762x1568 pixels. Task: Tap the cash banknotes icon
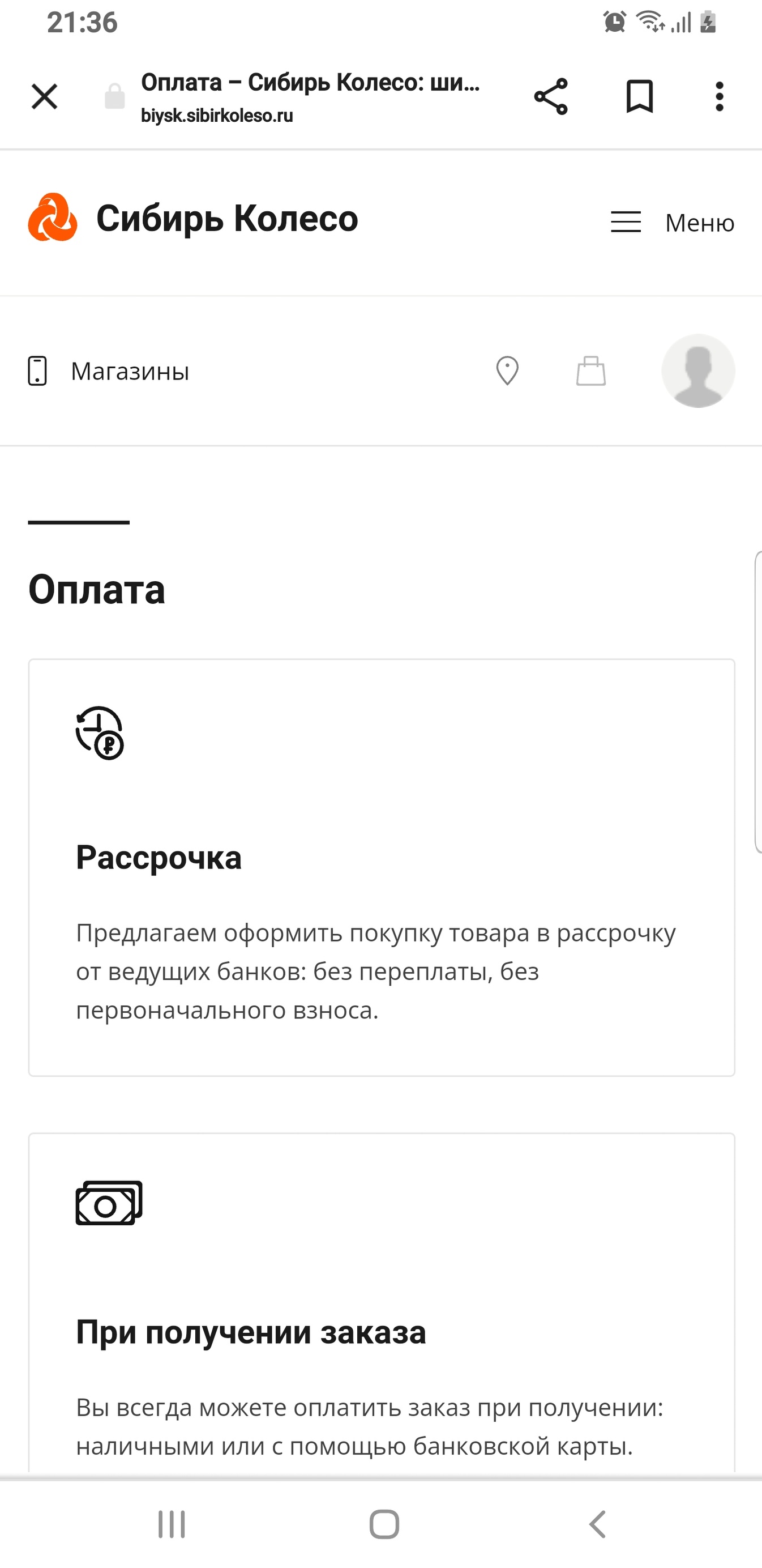109,1203
